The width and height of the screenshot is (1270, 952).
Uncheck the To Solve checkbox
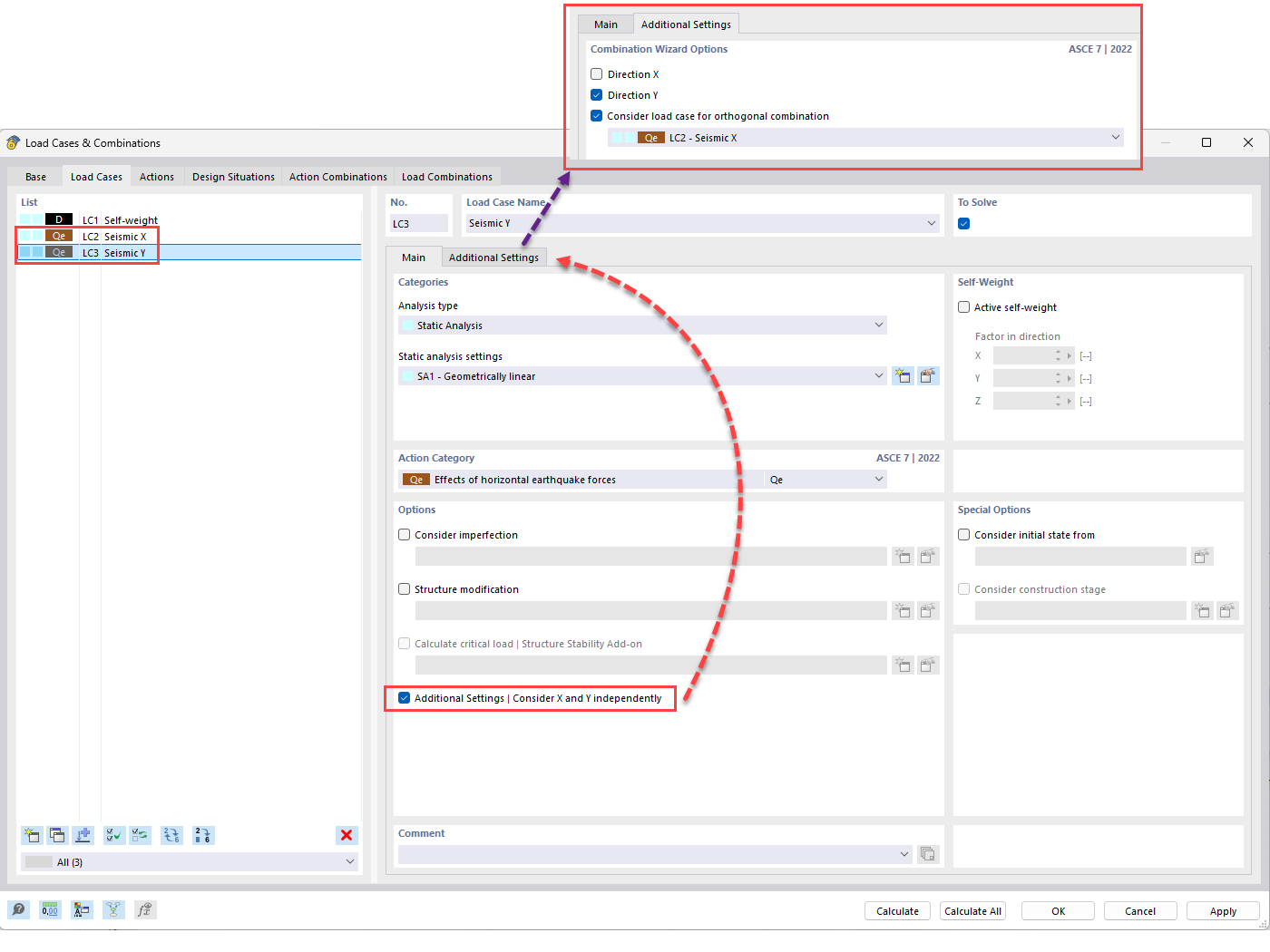click(x=964, y=224)
